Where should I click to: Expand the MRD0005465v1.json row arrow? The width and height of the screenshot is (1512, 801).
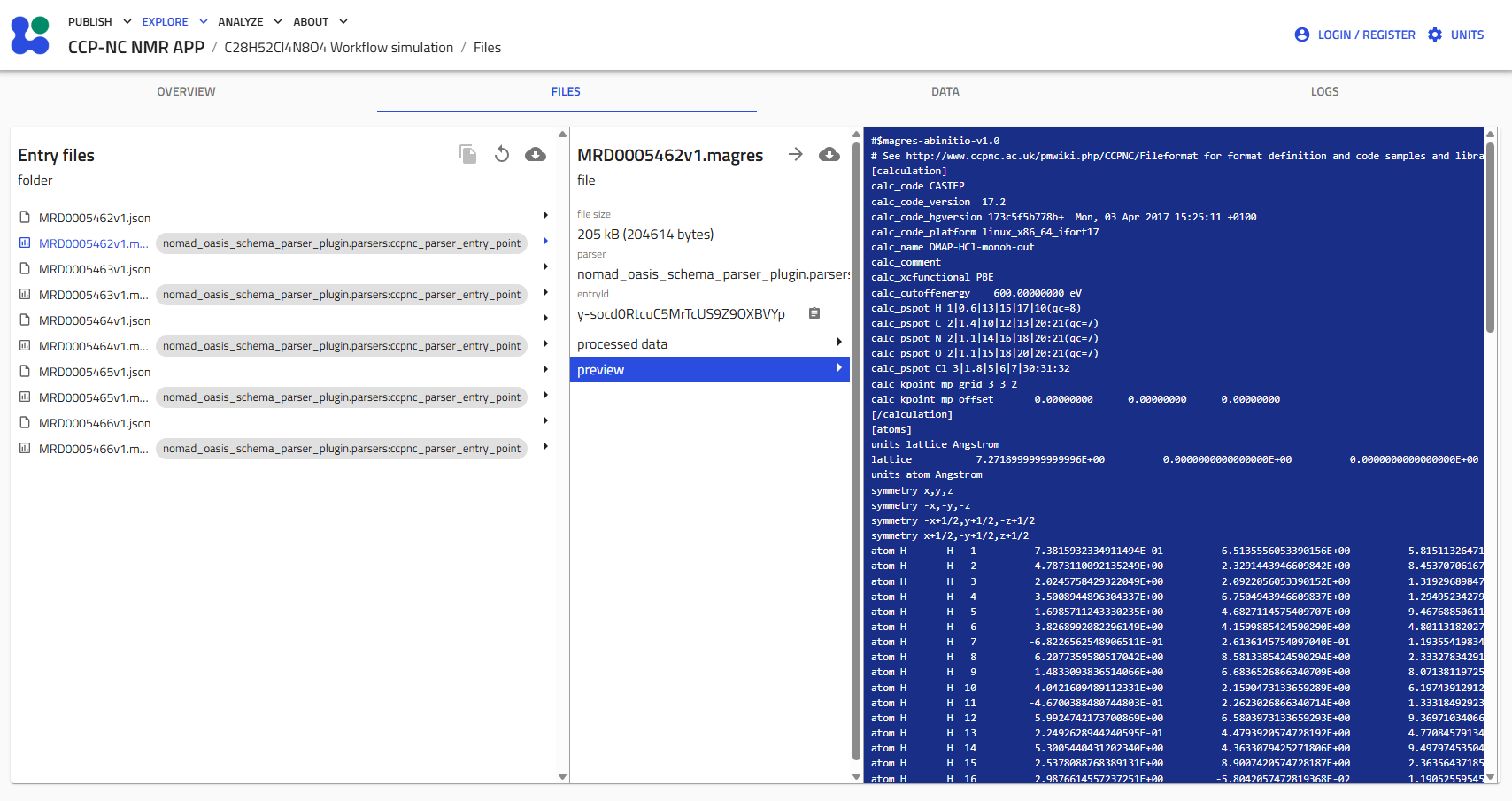click(x=545, y=369)
